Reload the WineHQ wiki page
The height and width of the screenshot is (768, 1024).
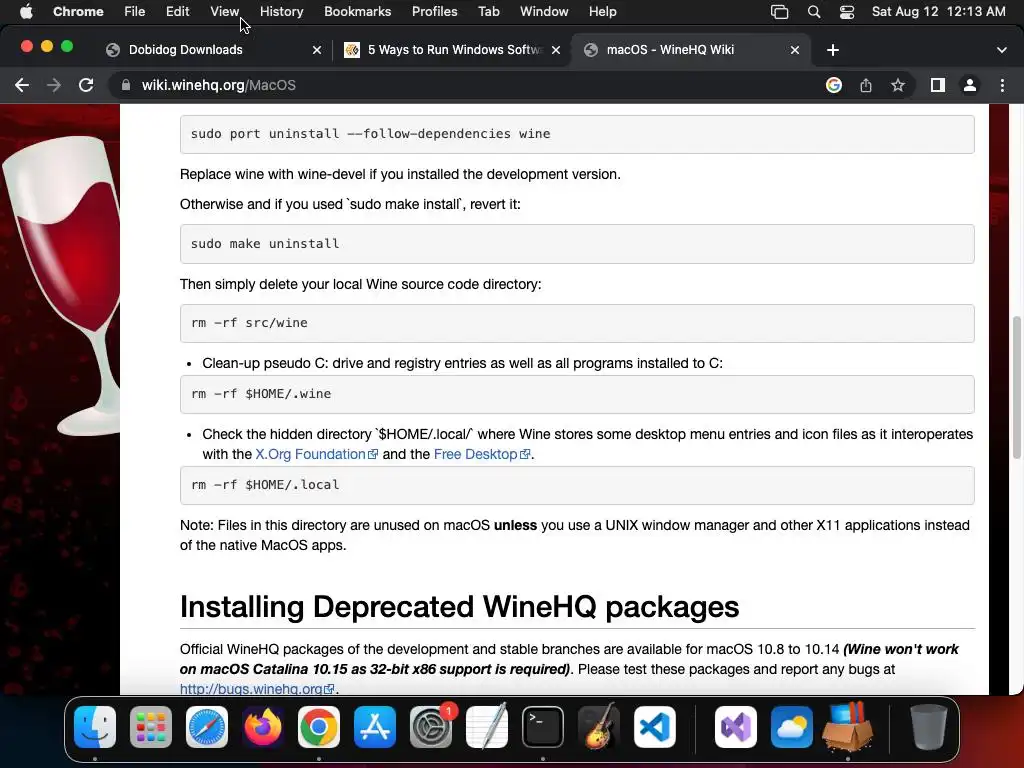(x=86, y=85)
